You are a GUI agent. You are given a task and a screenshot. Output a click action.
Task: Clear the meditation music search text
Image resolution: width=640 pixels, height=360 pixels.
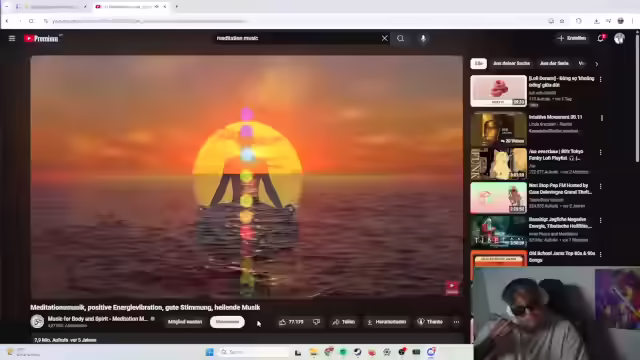[x=384, y=38]
